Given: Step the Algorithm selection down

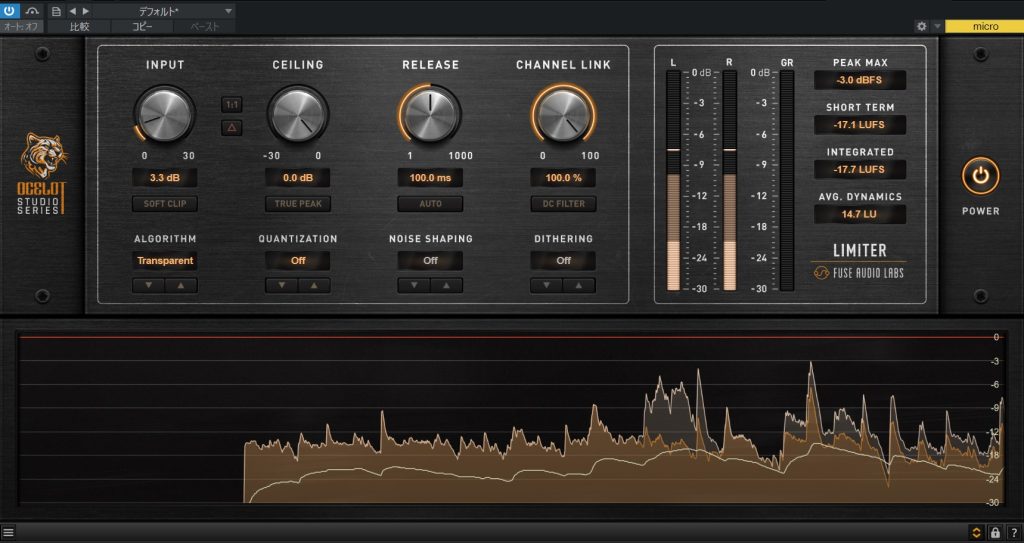Looking at the screenshot, I should (149, 285).
